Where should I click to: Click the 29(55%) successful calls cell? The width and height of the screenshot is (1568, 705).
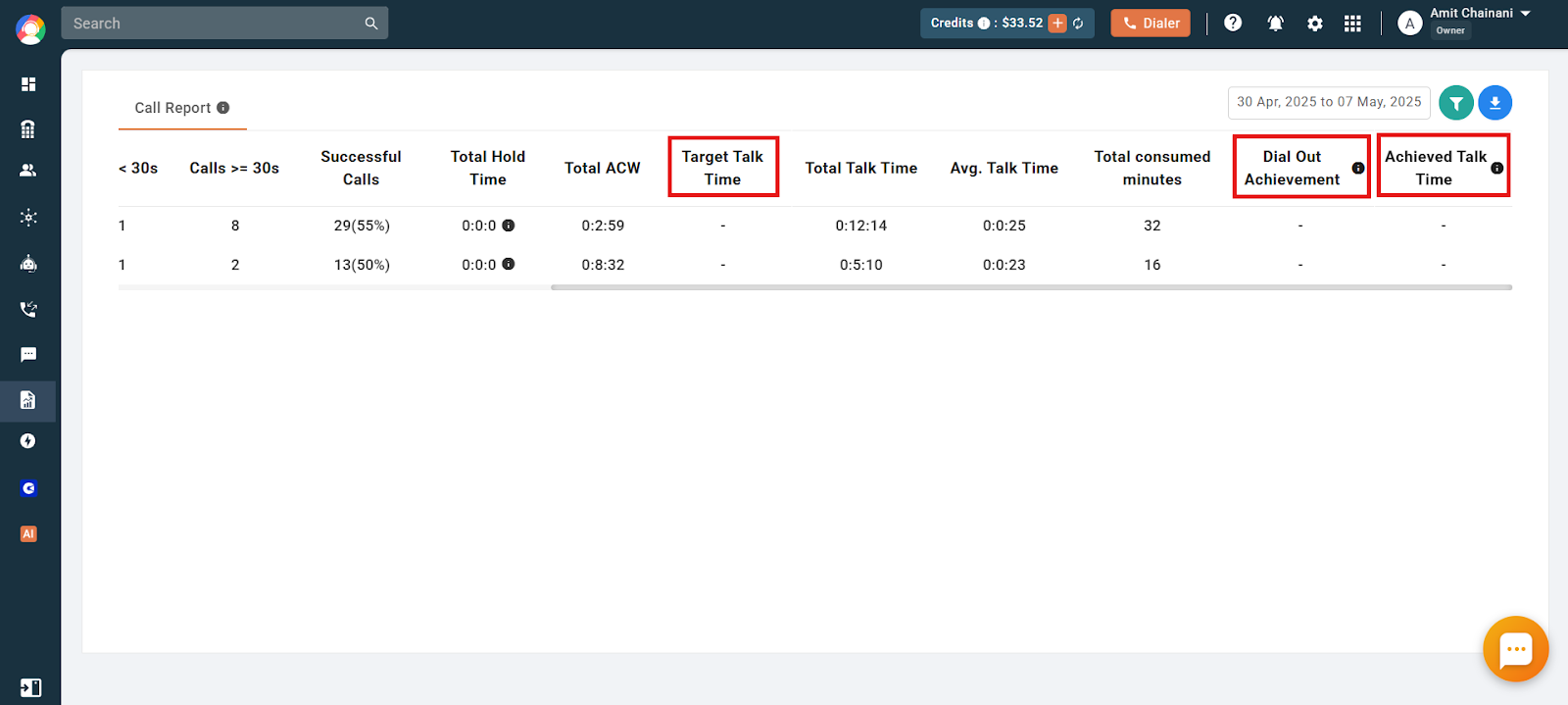[362, 226]
